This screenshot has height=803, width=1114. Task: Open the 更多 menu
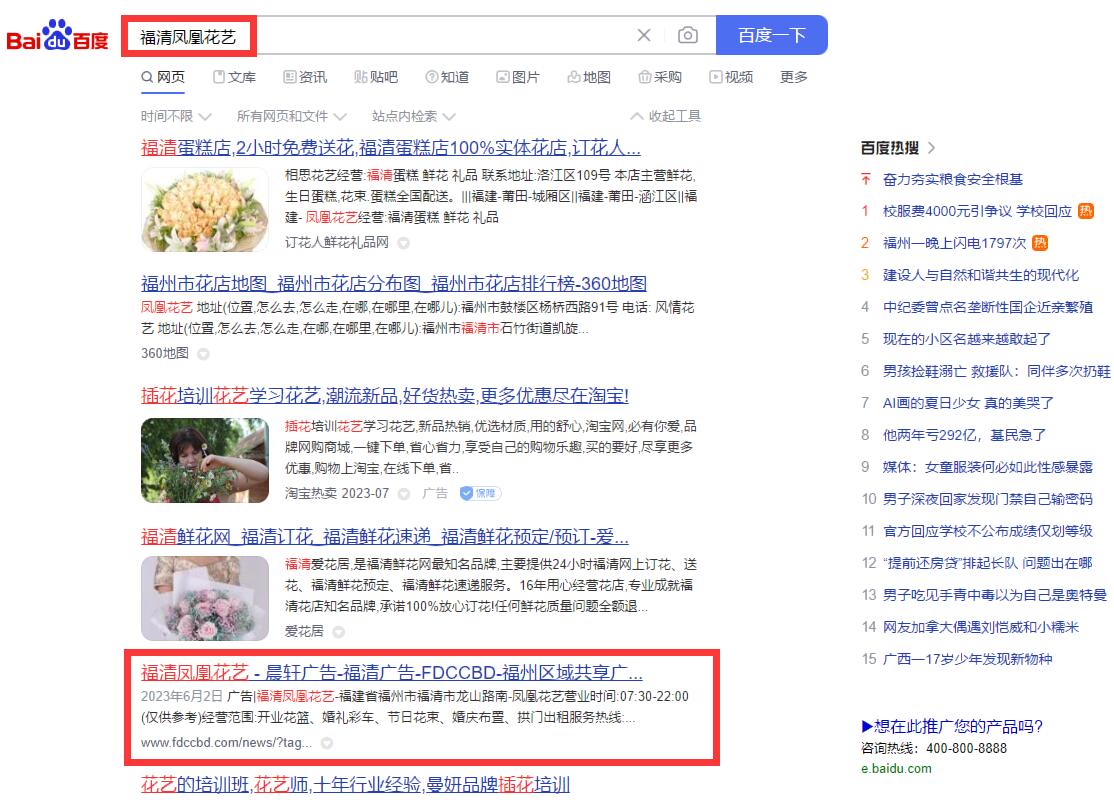coord(794,77)
